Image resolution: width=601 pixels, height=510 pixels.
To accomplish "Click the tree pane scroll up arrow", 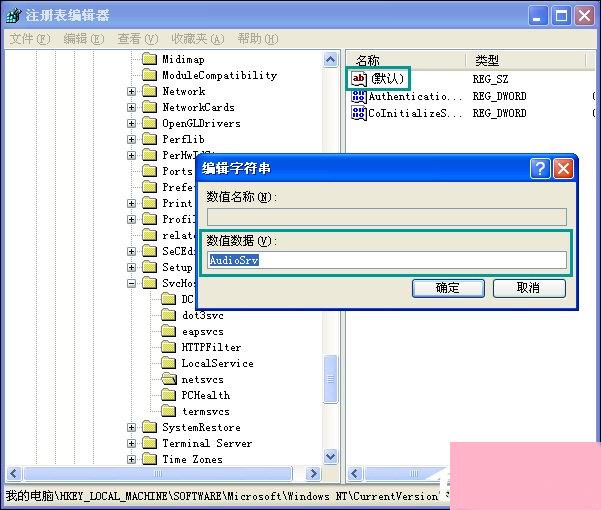I will pos(330,59).
